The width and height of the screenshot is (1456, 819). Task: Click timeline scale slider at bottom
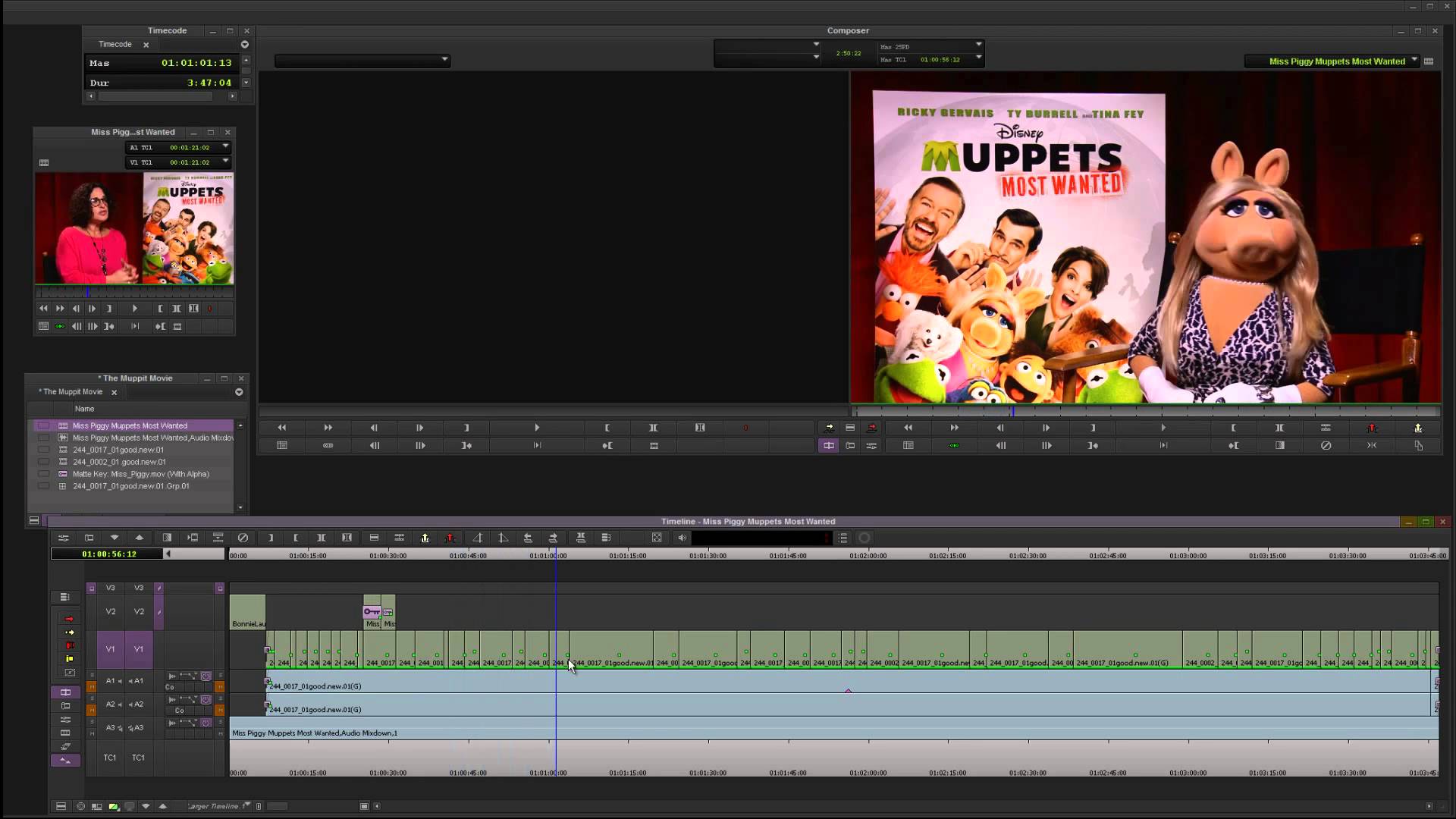click(278, 806)
